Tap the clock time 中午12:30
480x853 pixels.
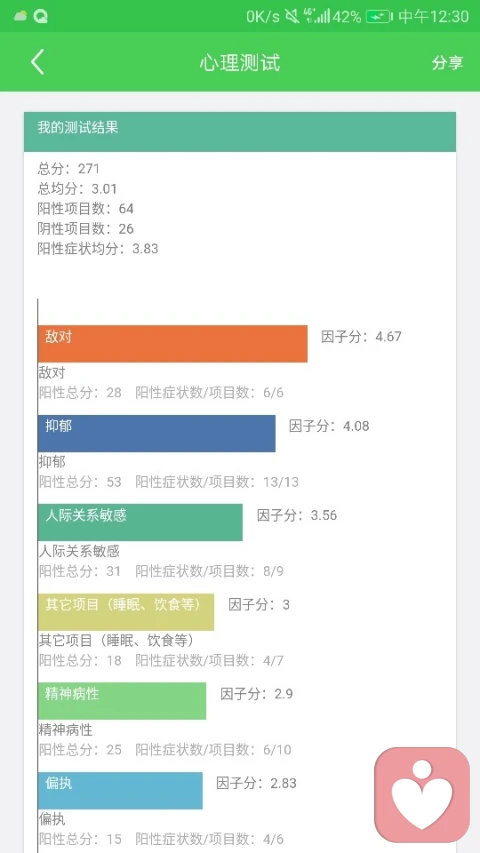[434, 16]
